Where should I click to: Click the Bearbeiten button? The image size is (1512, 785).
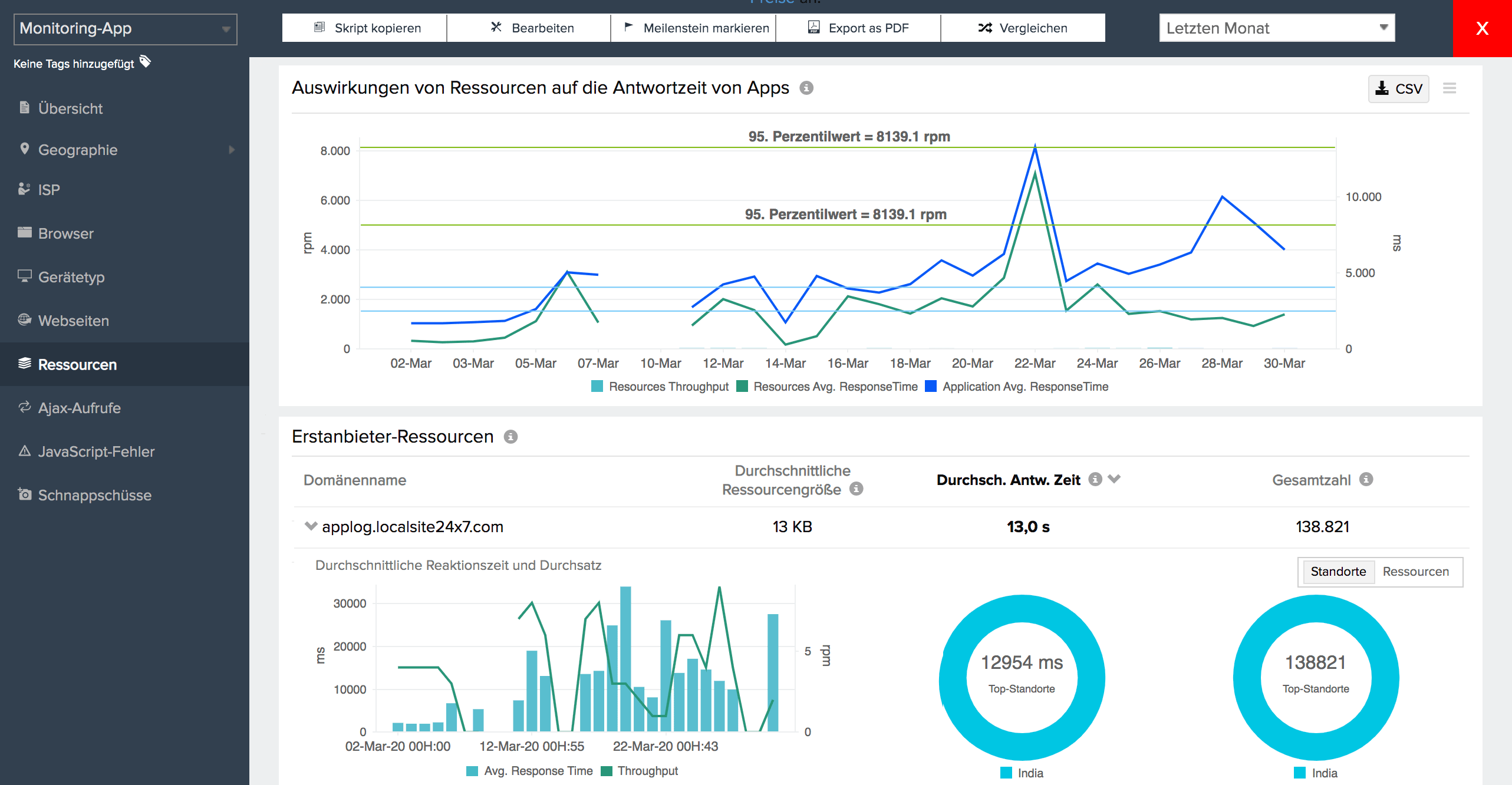point(529,28)
